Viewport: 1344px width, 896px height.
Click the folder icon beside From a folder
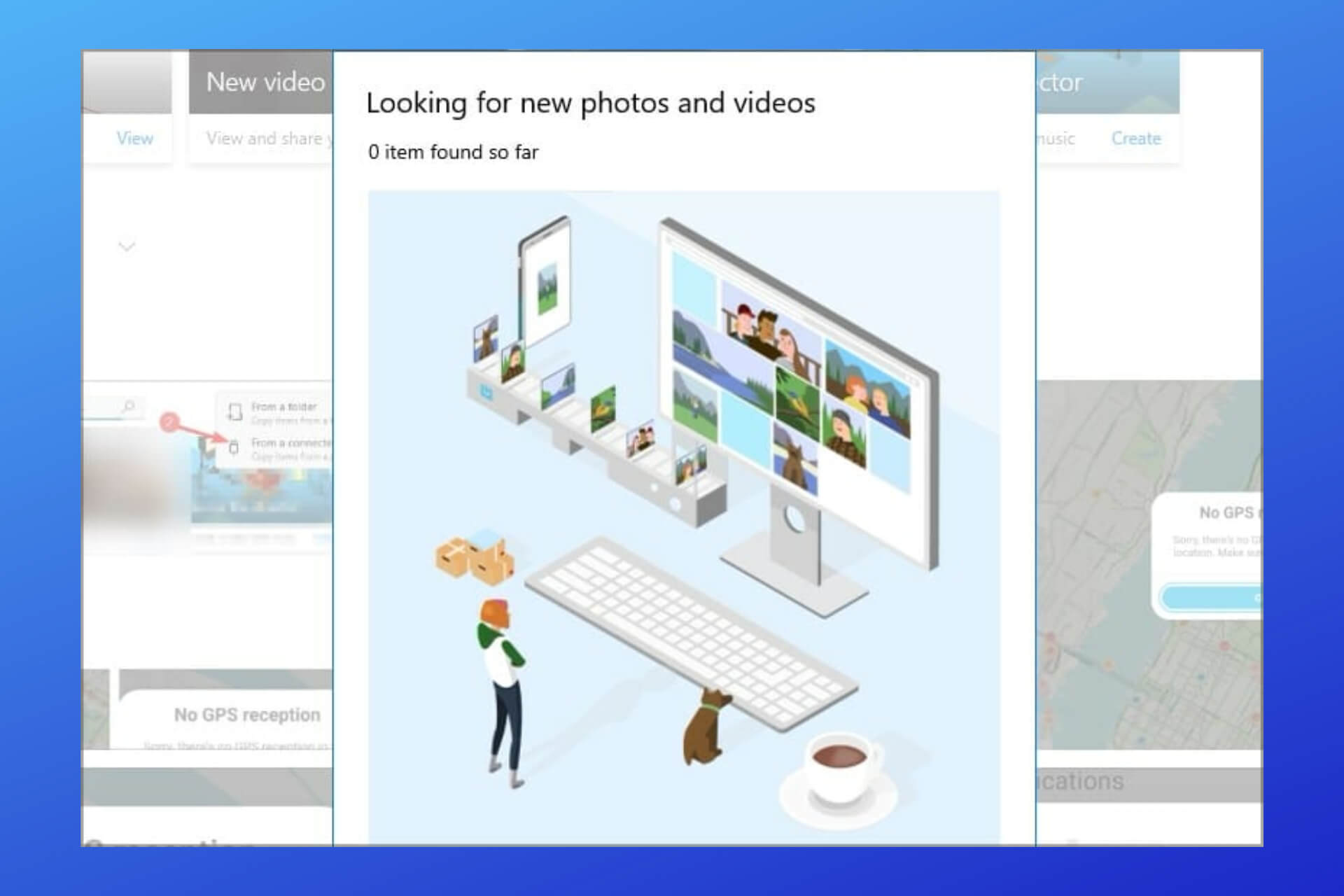(x=235, y=412)
